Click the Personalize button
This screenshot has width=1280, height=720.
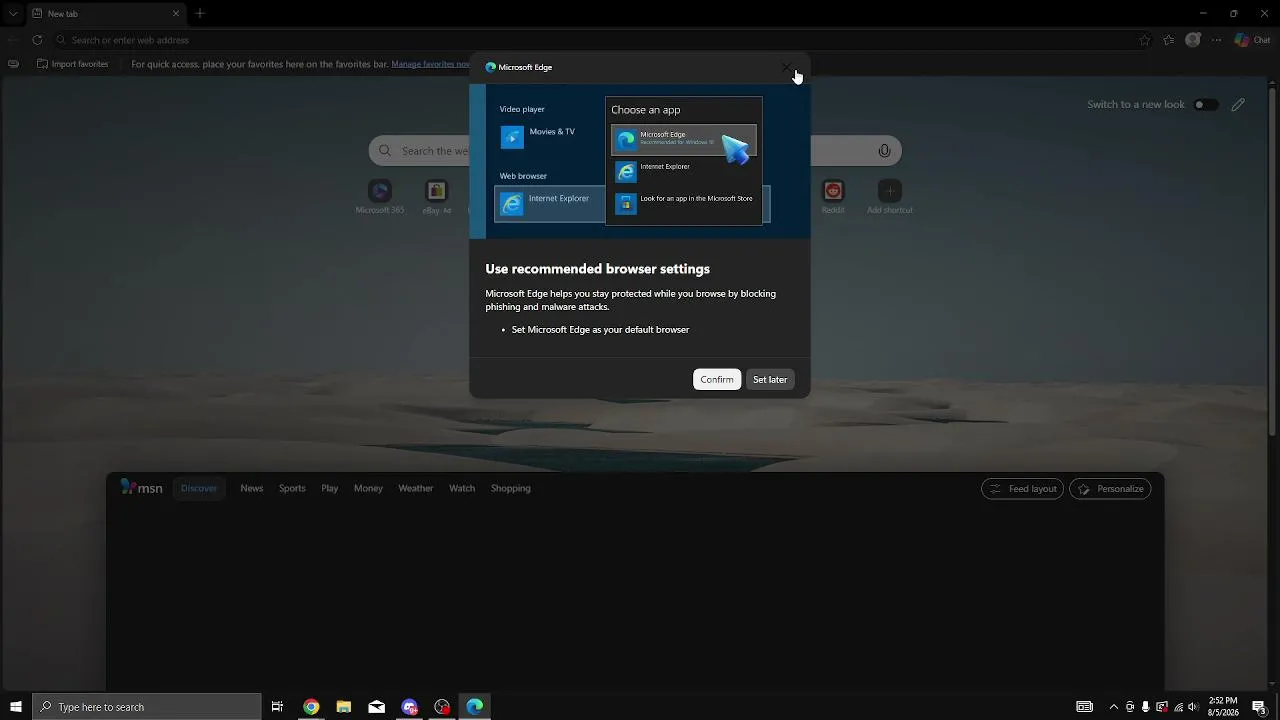[x=1110, y=489]
